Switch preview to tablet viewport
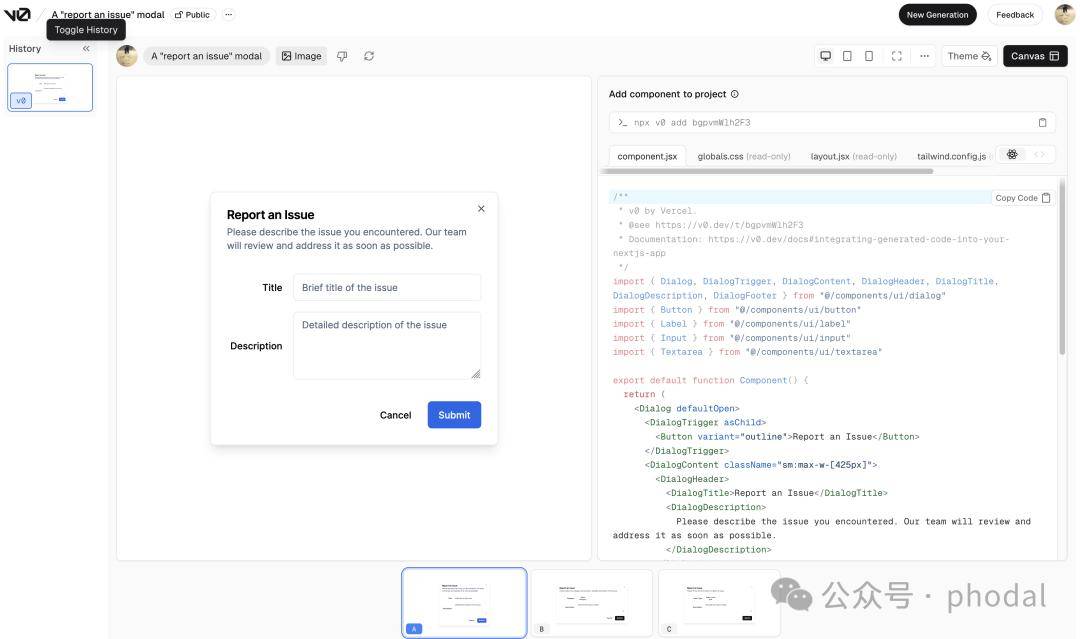 pyautogui.click(x=847, y=56)
